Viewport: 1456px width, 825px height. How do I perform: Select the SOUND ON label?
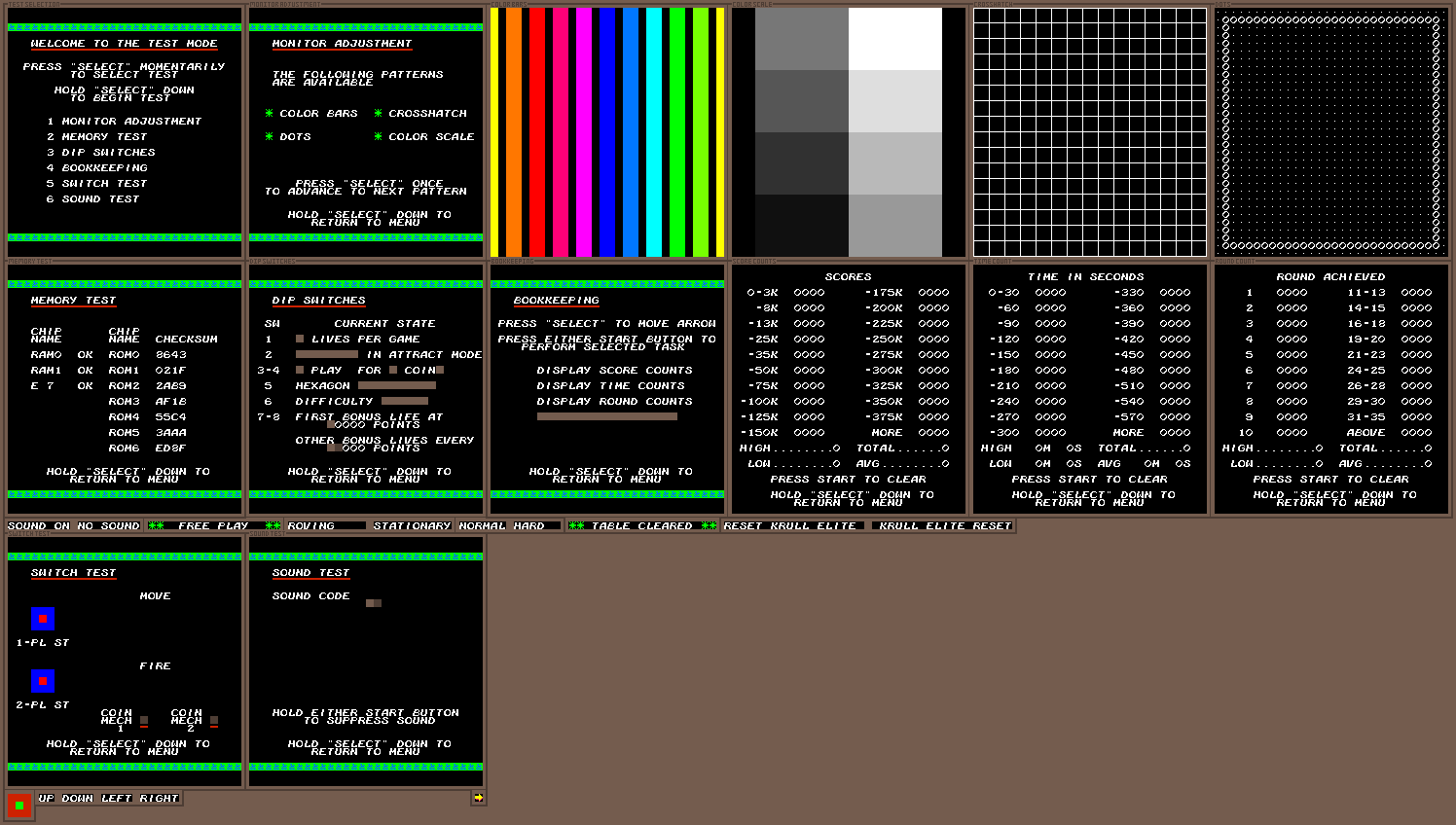39,526
